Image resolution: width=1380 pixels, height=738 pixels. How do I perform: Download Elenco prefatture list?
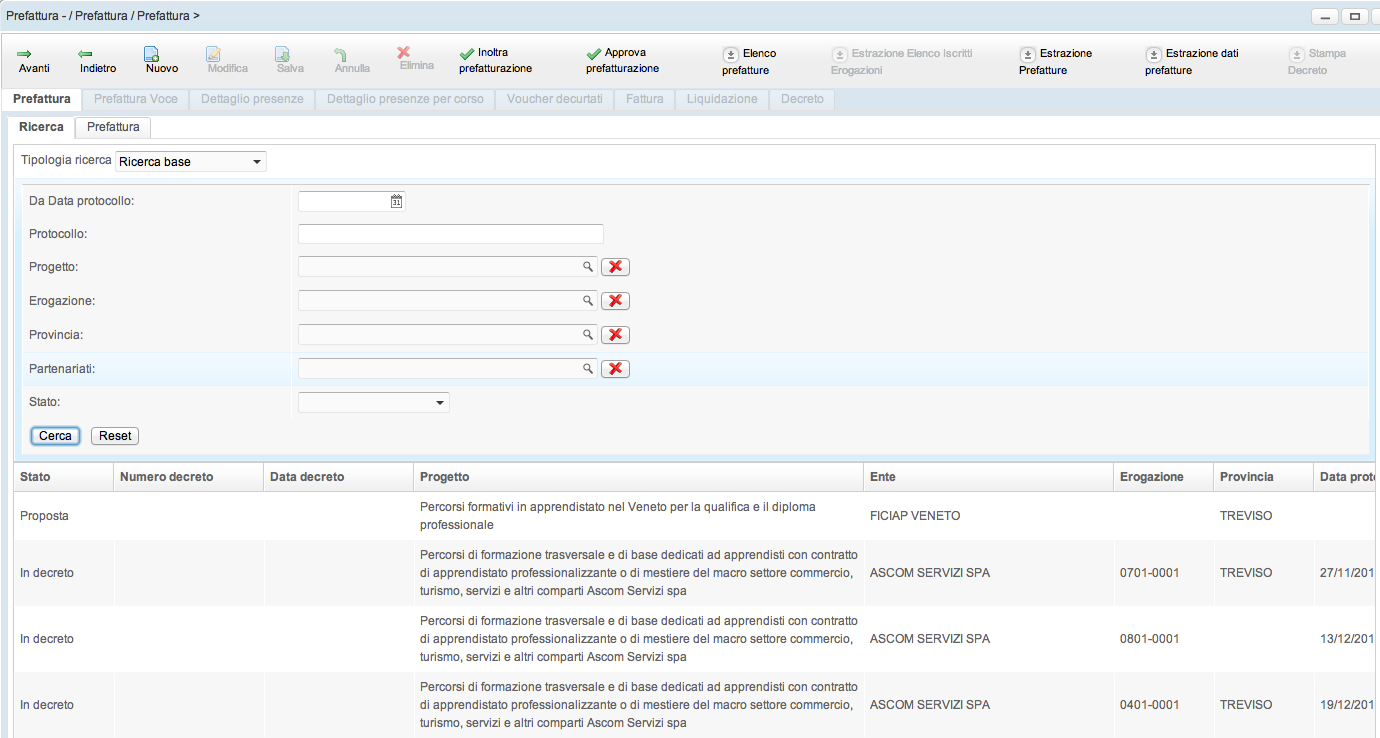coord(730,54)
